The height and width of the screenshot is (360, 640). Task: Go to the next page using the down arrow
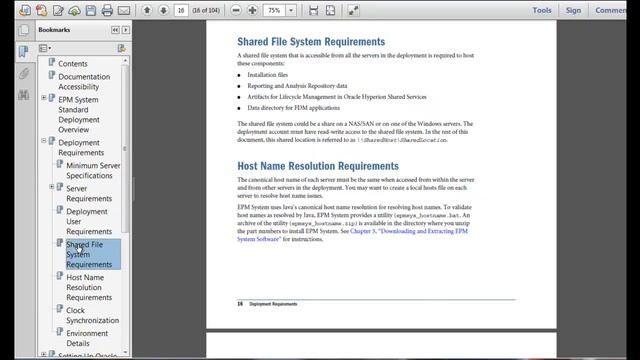tap(163, 10)
